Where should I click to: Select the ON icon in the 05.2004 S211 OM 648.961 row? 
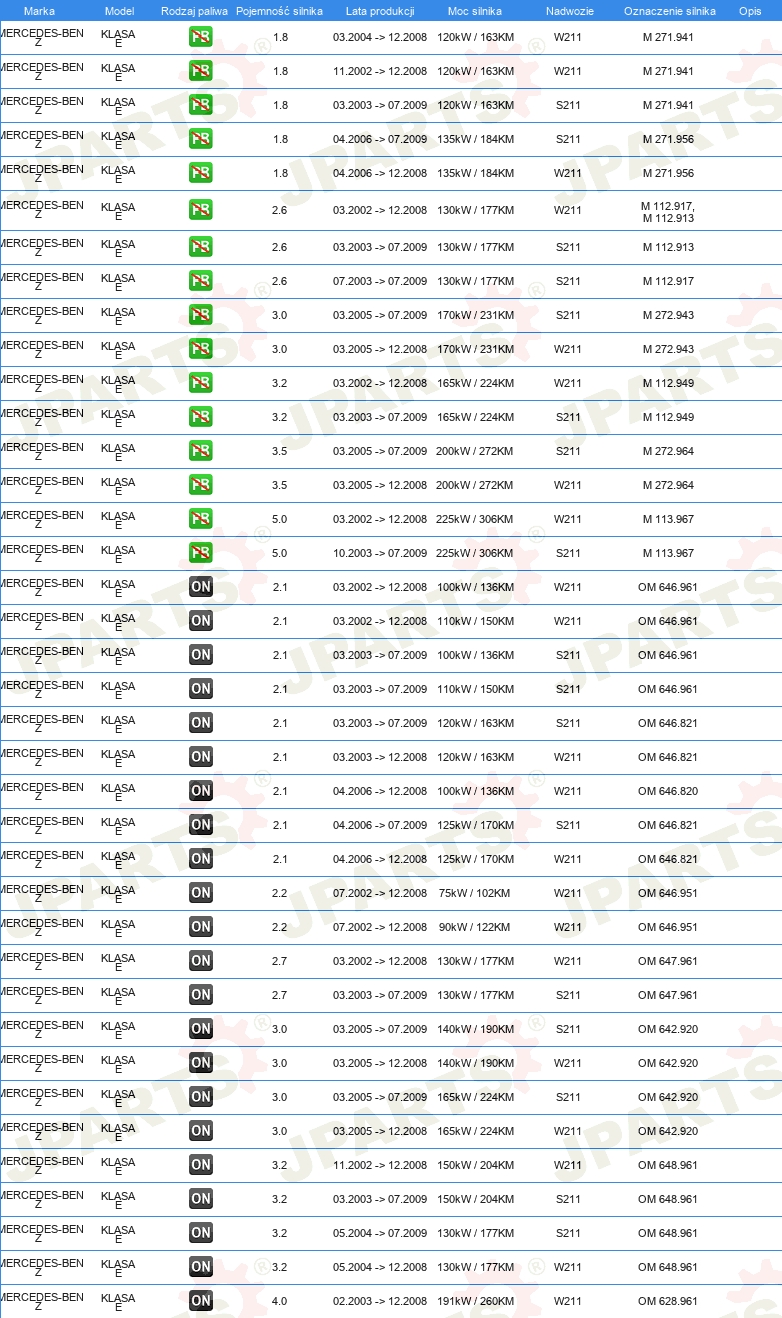click(200, 1234)
